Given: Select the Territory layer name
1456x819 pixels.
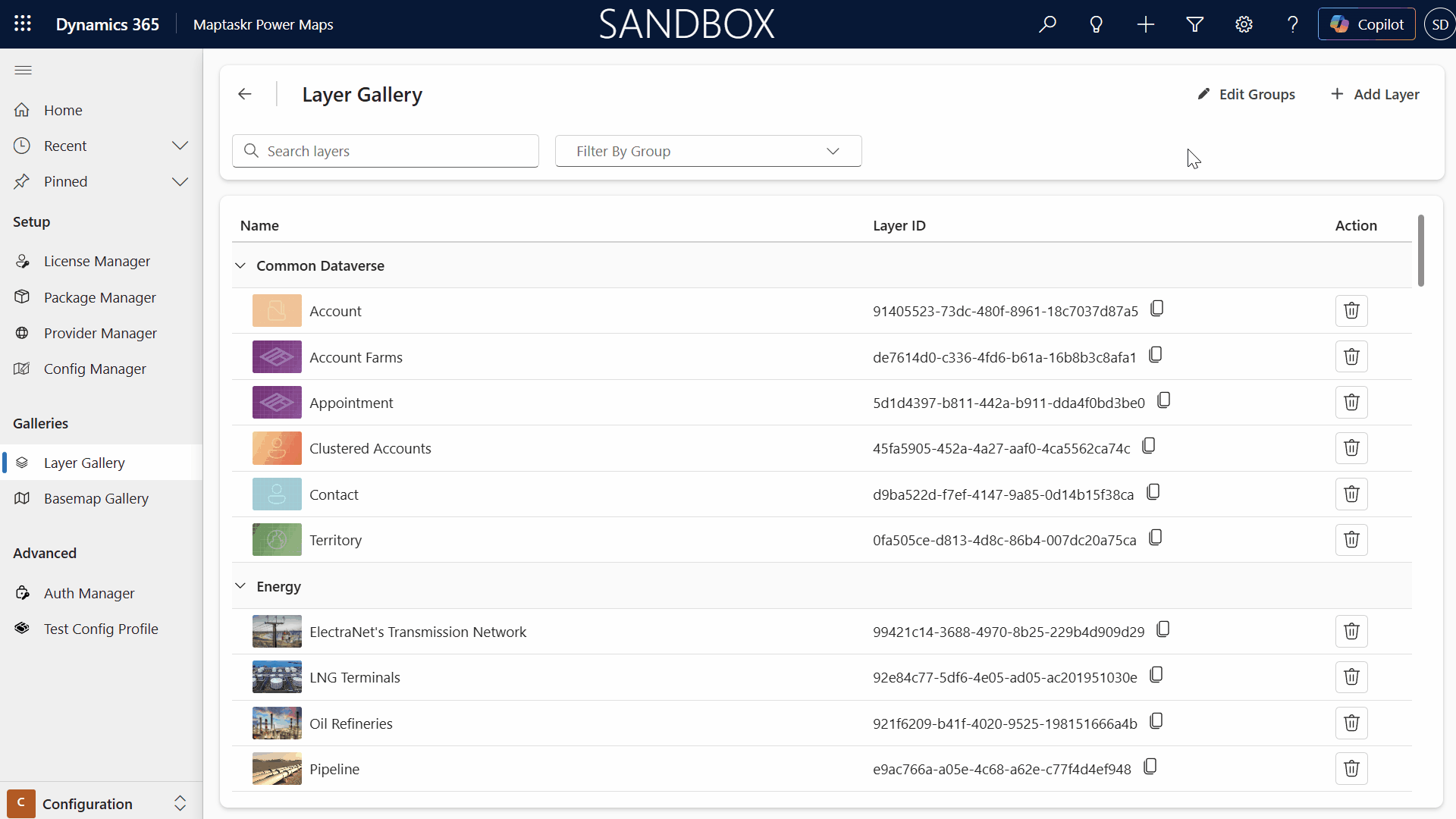Looking at the screenshot, I should click(x=335, y=540).
